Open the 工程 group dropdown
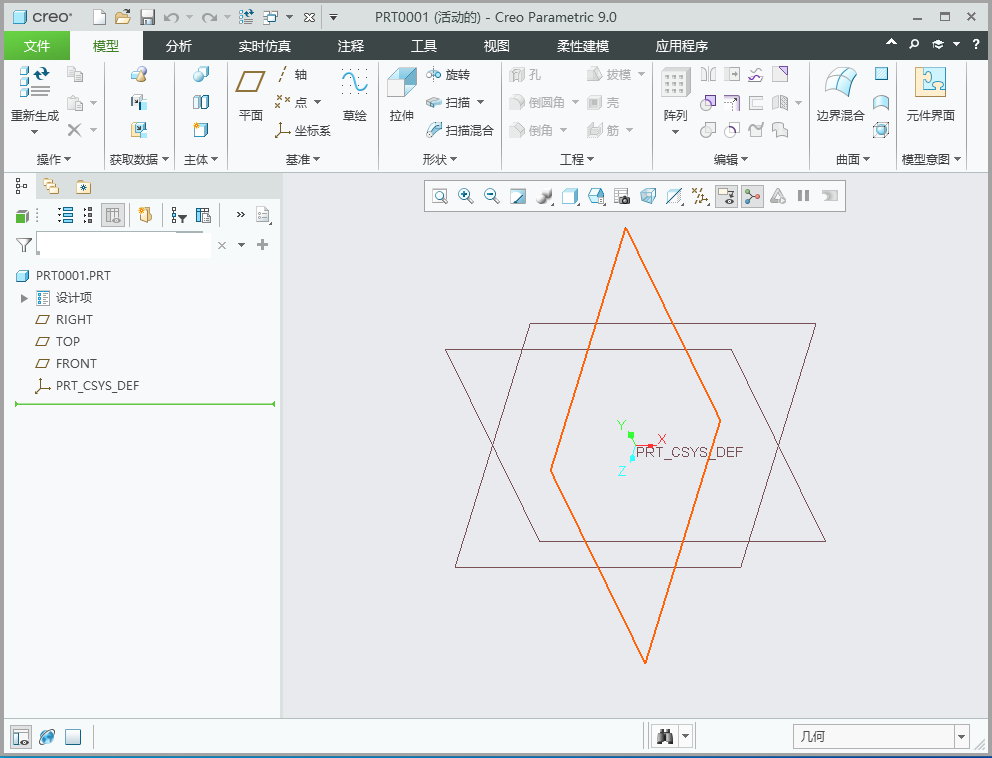The image size is (992, 758). pos(576,159)
